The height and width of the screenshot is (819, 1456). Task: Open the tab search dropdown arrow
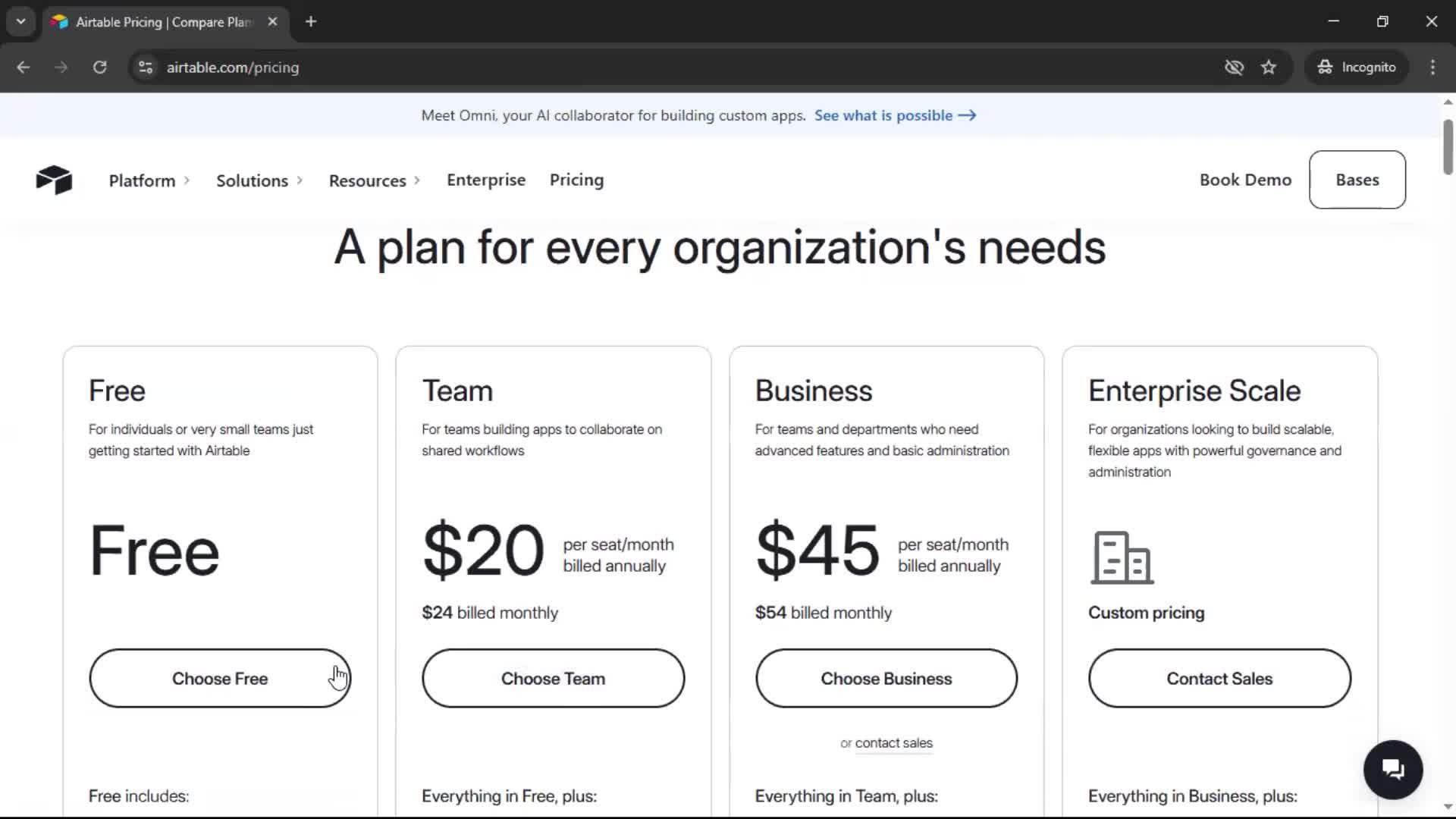pos(21,22)
